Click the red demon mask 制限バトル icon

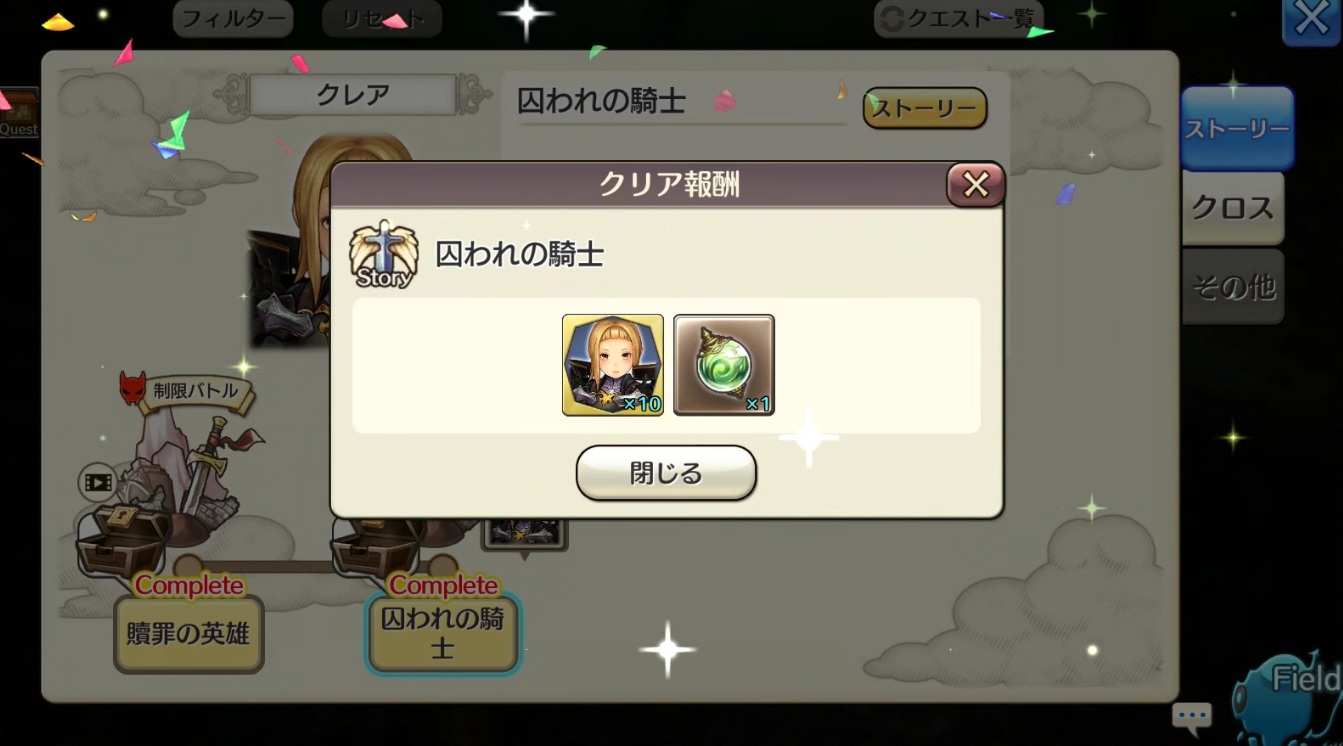coord(132,388)
